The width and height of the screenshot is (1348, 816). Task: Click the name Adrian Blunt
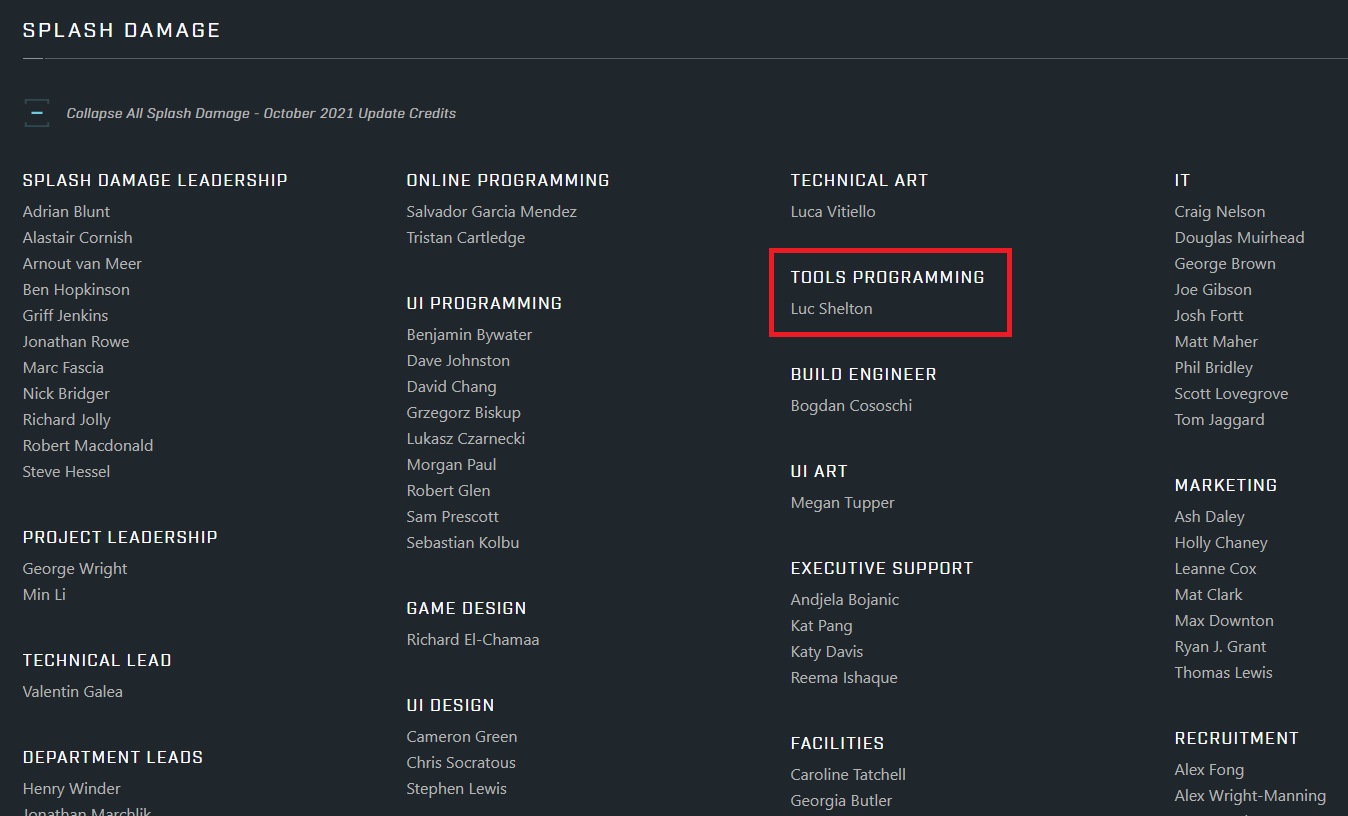(x=66, y=212)
